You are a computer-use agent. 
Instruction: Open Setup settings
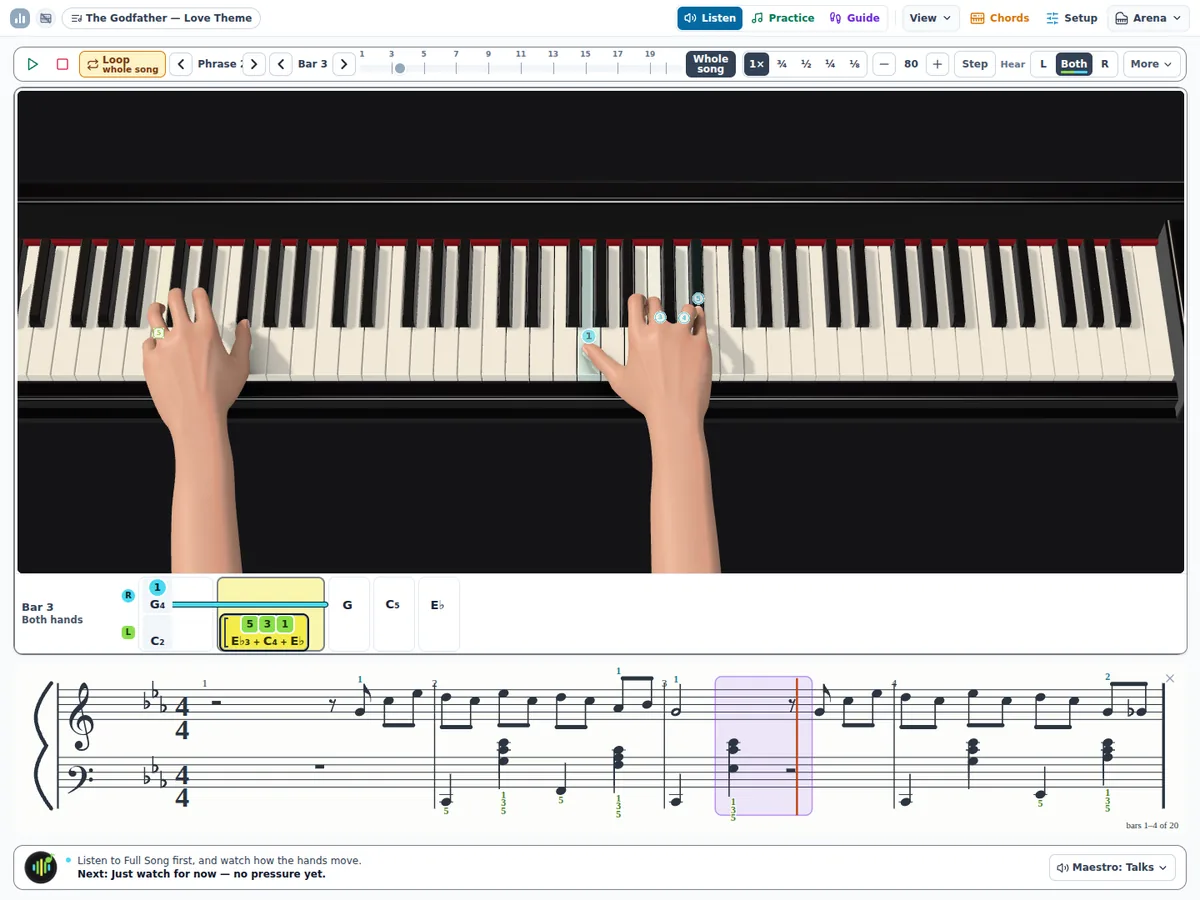(1072, 18)
